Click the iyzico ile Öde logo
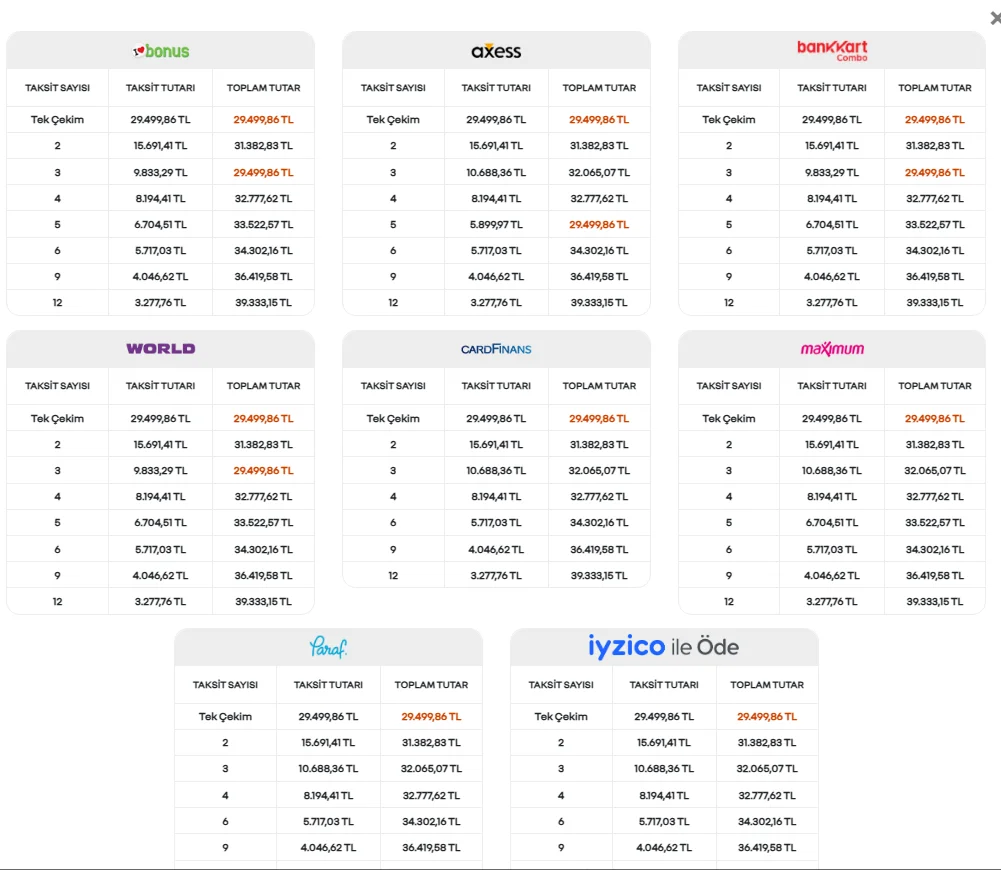This screenshot has width=1001, height=870. point(663,647)
